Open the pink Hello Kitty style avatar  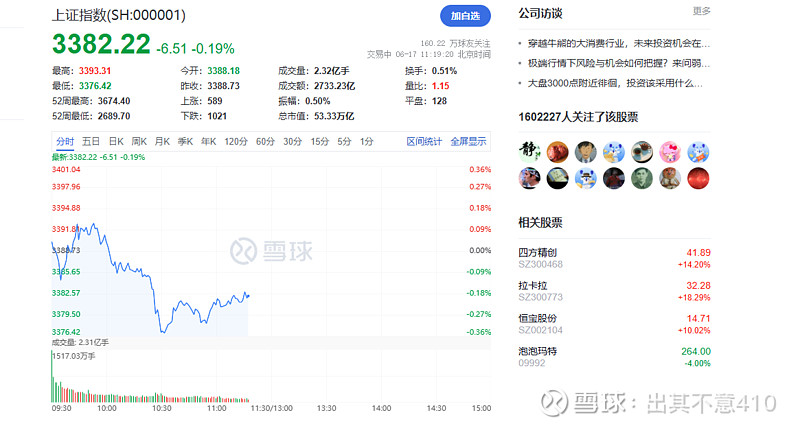click(x=670, y=152)
